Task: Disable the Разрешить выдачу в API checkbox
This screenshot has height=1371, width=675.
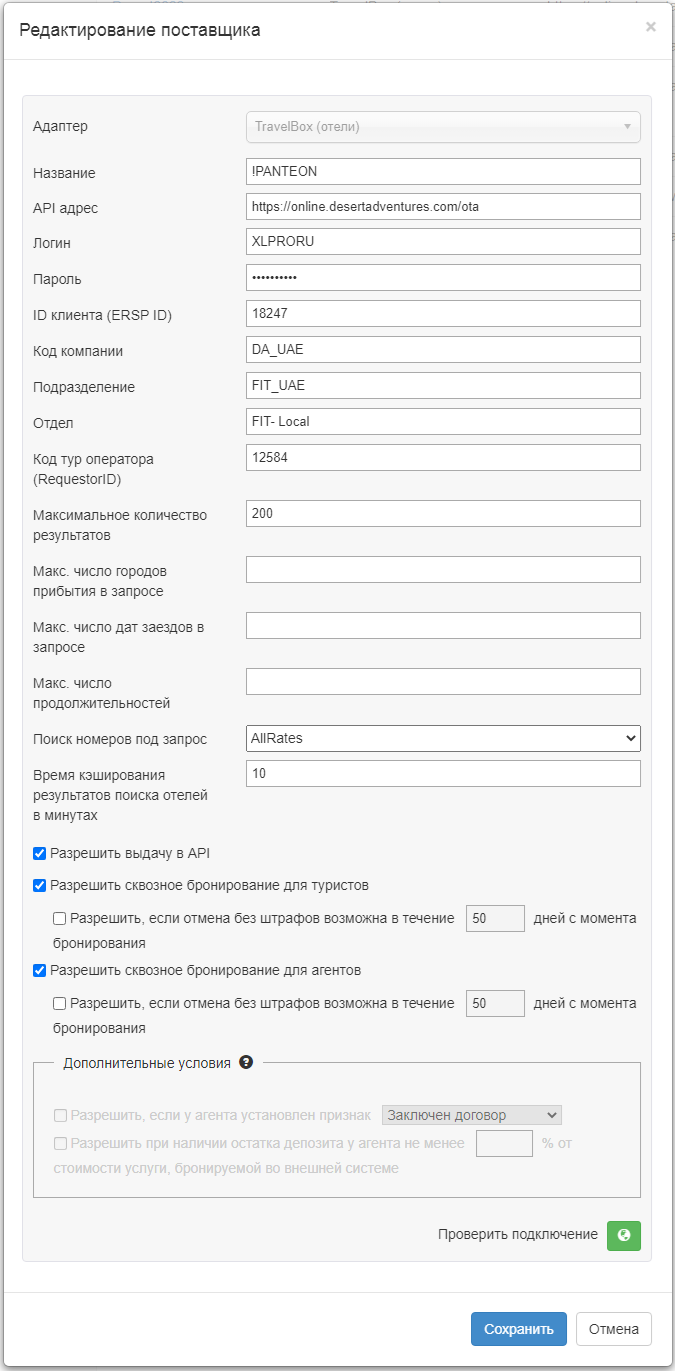Action: coord(39,853)
